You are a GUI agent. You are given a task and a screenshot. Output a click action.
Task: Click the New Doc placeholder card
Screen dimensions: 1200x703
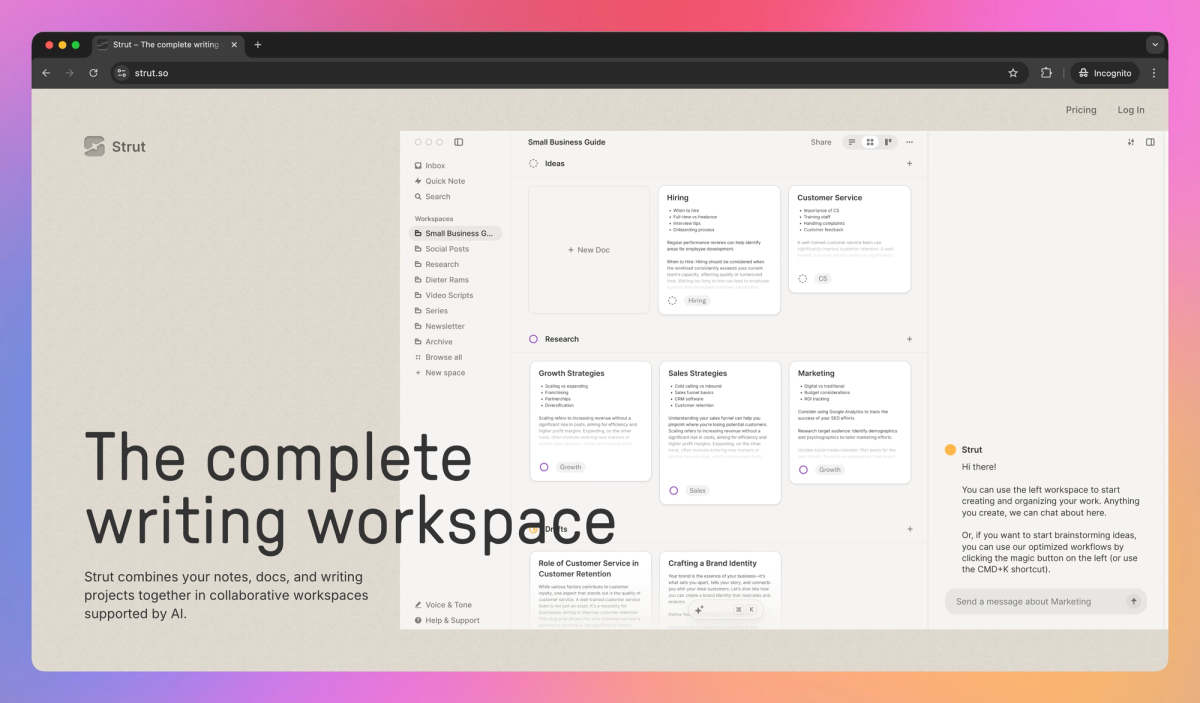589,250
